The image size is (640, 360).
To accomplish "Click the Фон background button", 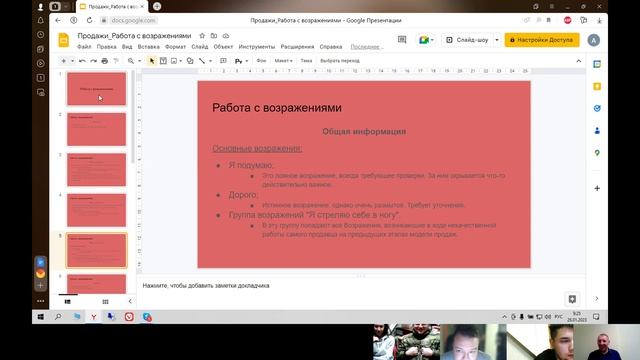I will point(261,61).
